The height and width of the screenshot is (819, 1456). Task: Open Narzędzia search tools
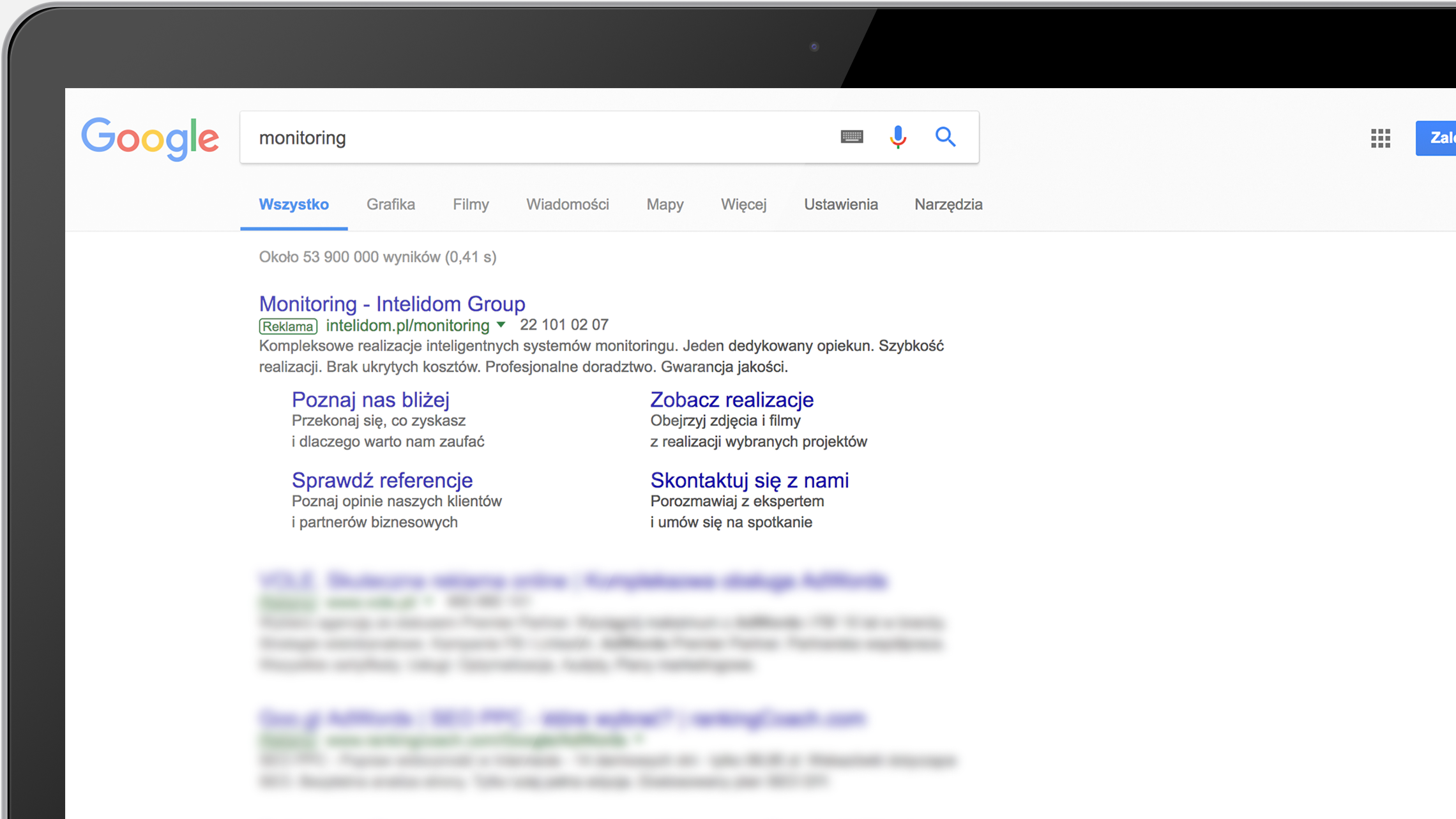click(x=948, y=205)
